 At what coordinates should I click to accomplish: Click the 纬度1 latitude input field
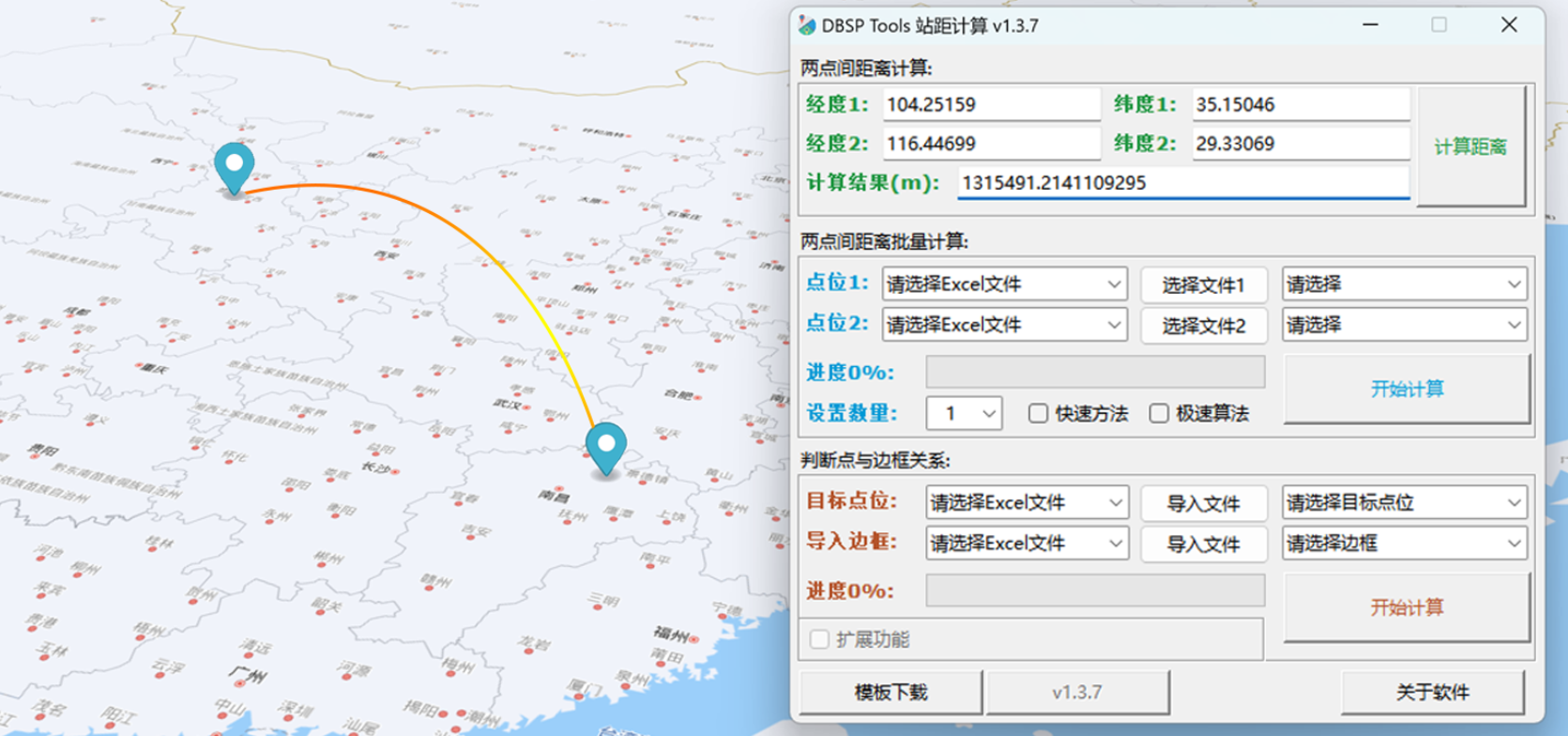pos(1301,104)
